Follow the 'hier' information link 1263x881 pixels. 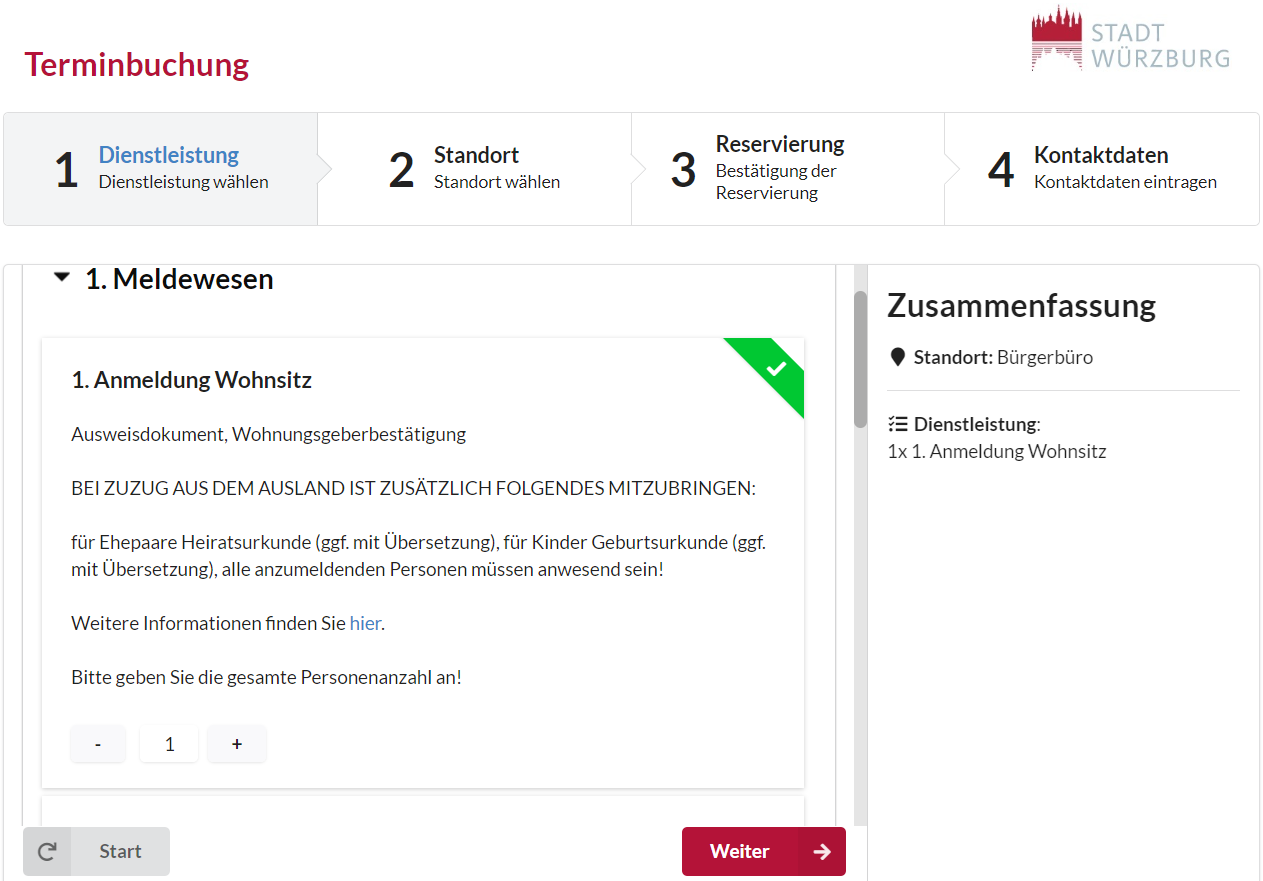coord(365,623)
